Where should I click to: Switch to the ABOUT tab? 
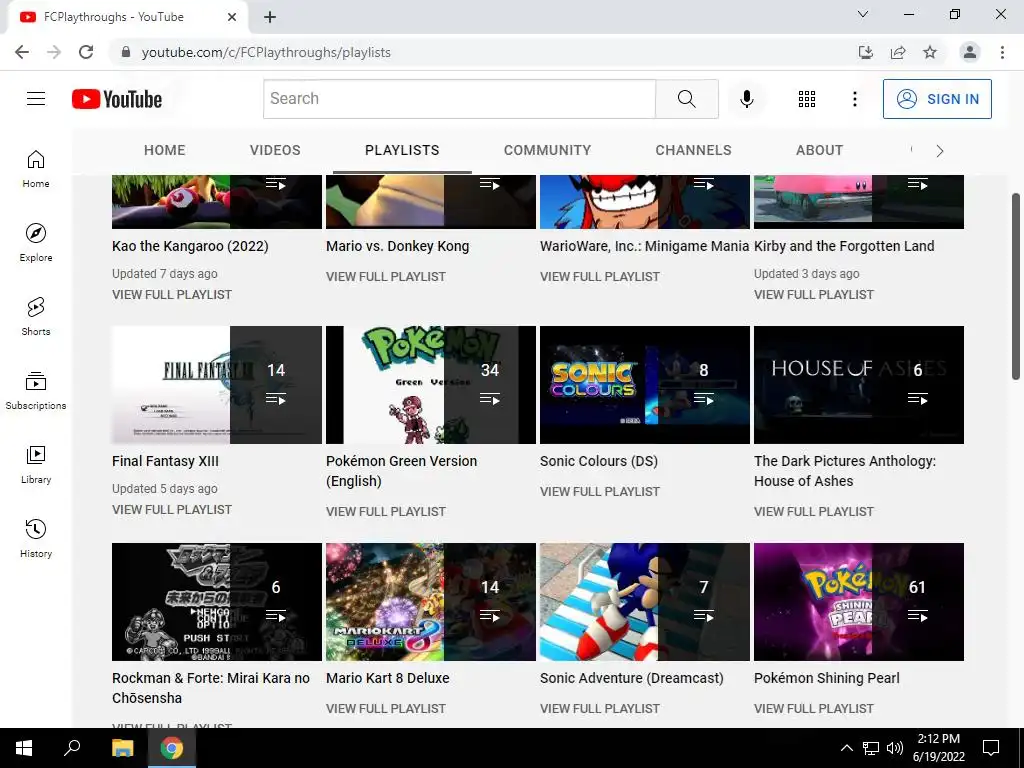[x=820, y=150]
